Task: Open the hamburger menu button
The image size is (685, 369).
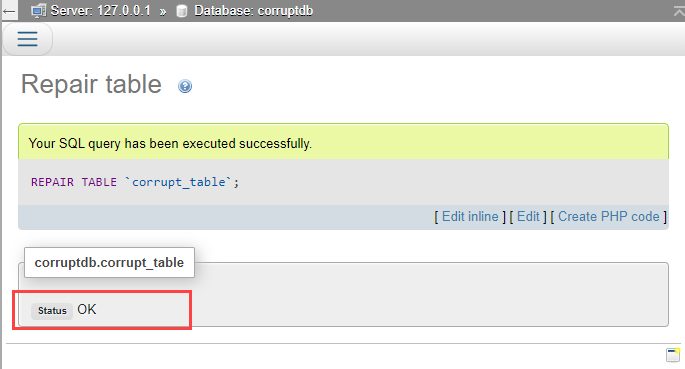Action: tap(27, 39)
